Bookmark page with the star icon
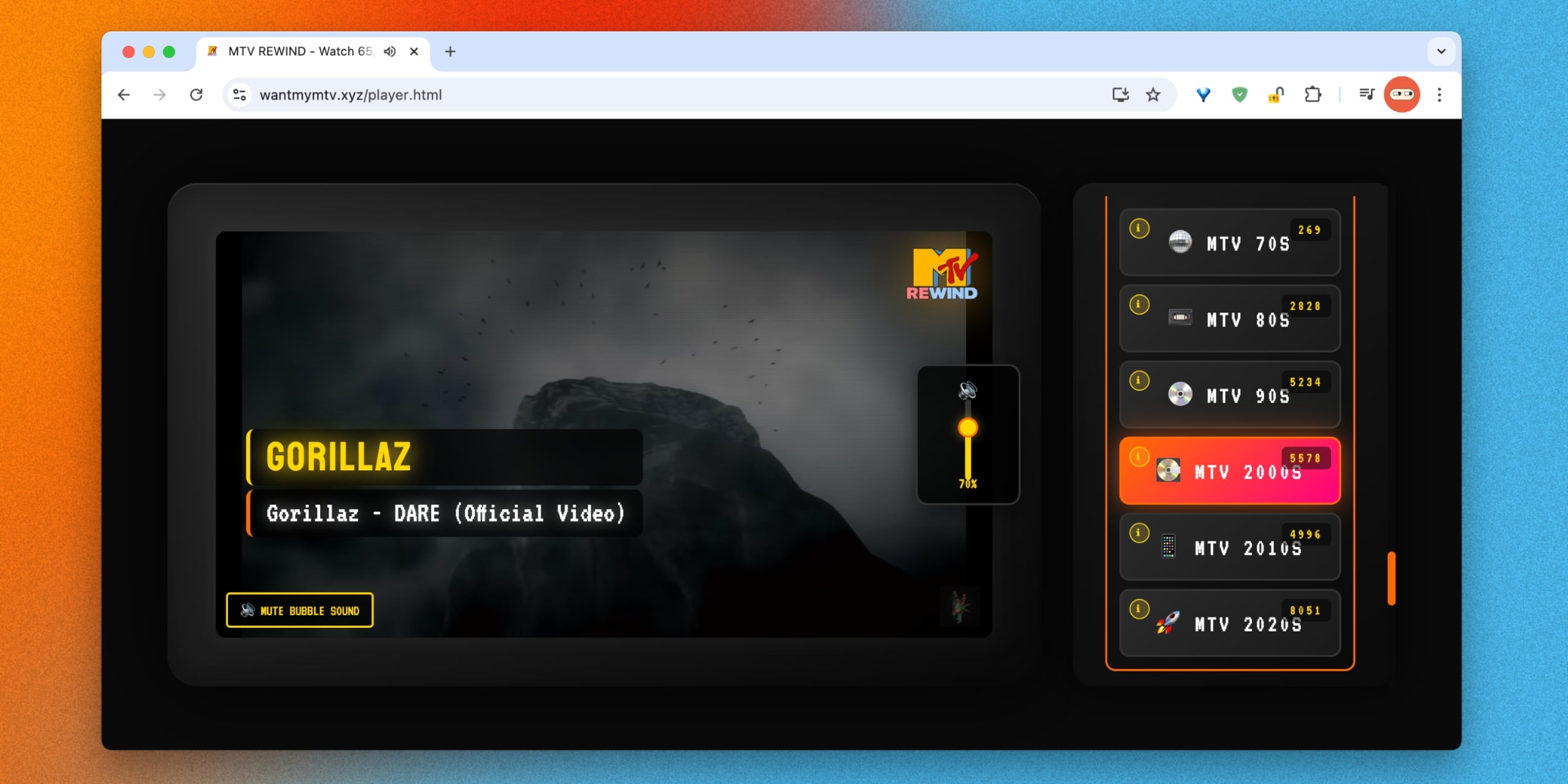The width and height of the screenshot is (1568, 784). (x=1153, y=94)
